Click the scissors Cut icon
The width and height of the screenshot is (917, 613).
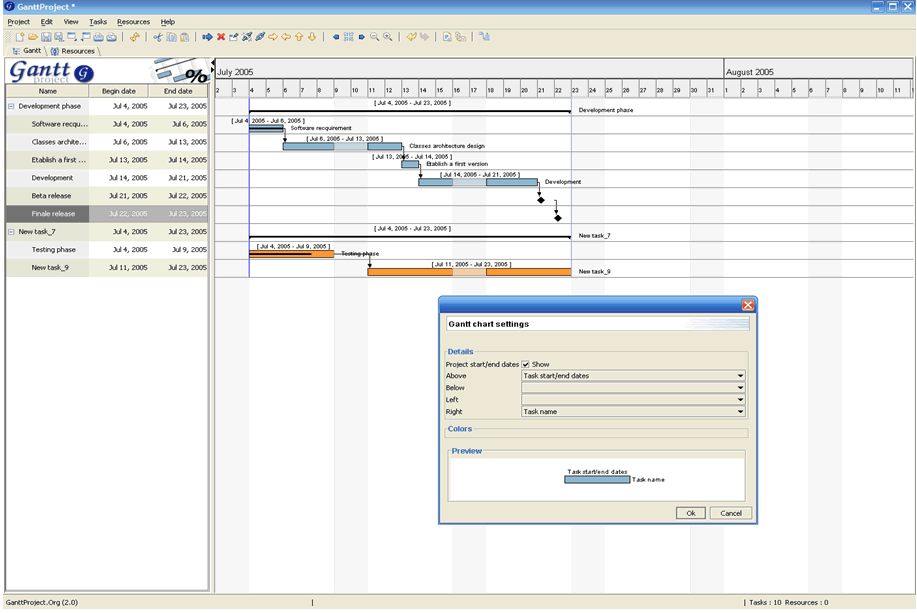pos(157,37)
